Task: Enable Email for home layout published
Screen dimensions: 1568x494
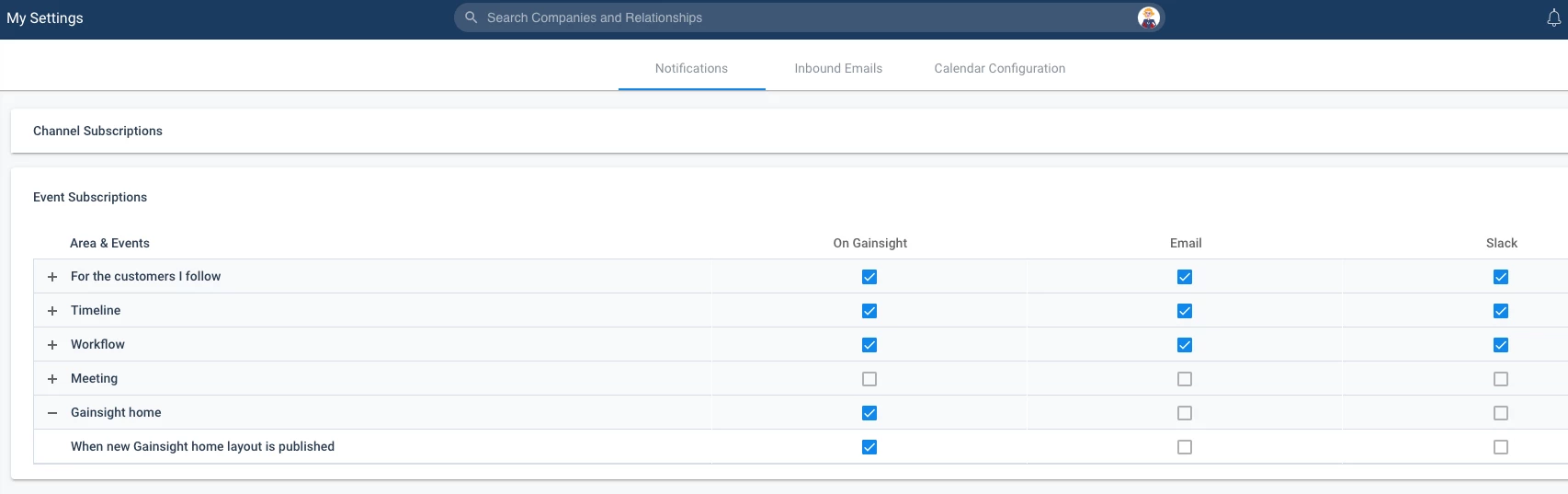Action: (x=1185, y=447)
